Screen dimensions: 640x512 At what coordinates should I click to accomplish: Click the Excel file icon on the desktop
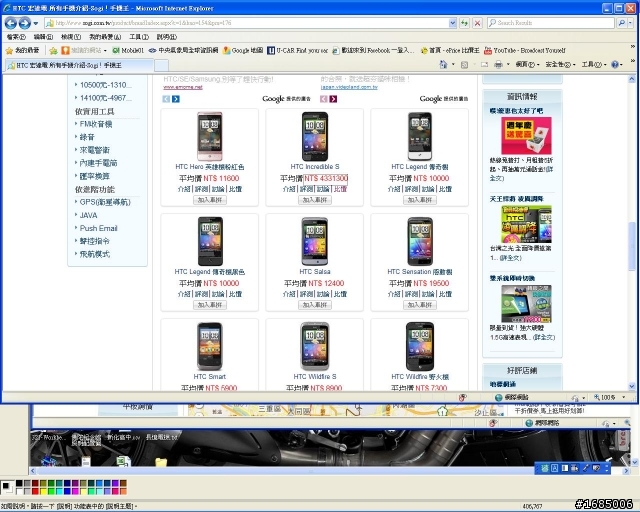click(x=122, y=461)
